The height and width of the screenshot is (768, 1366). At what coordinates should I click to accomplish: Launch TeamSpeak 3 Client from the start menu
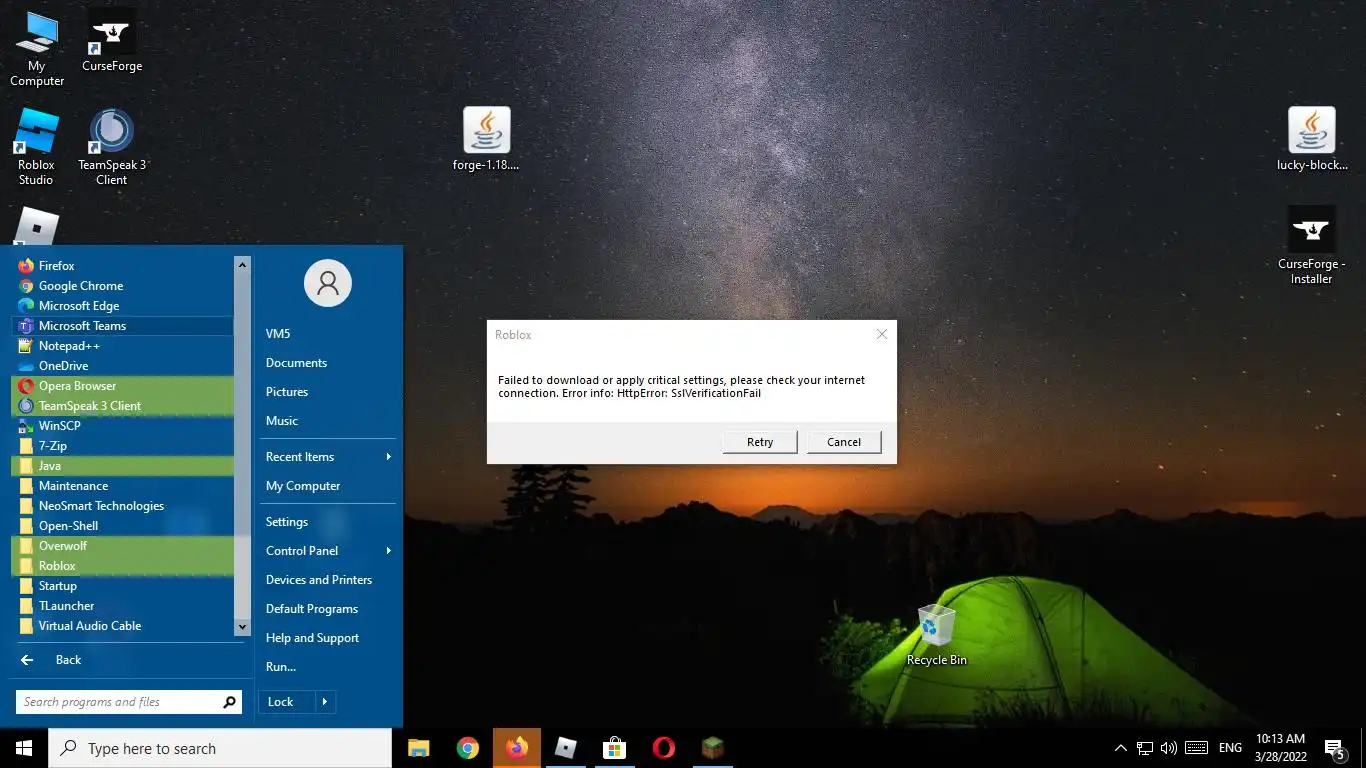(x=123, y=406)
